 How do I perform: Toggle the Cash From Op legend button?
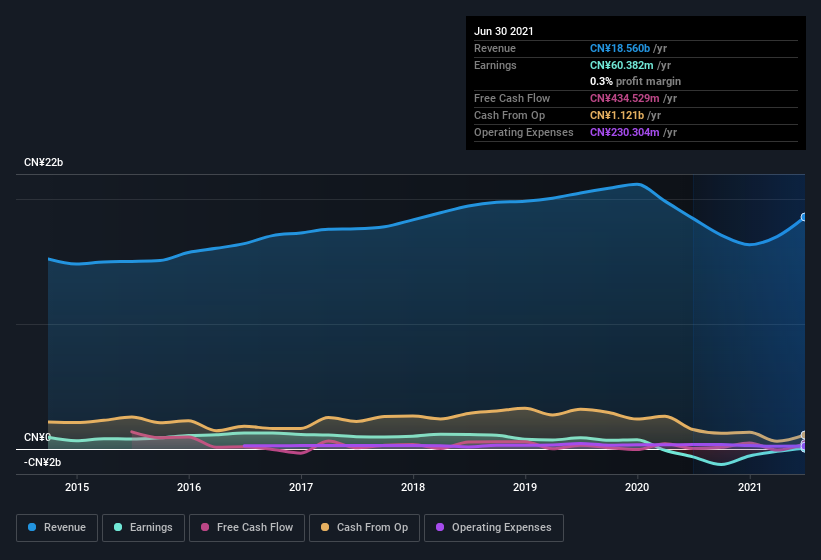click(364, 528)
